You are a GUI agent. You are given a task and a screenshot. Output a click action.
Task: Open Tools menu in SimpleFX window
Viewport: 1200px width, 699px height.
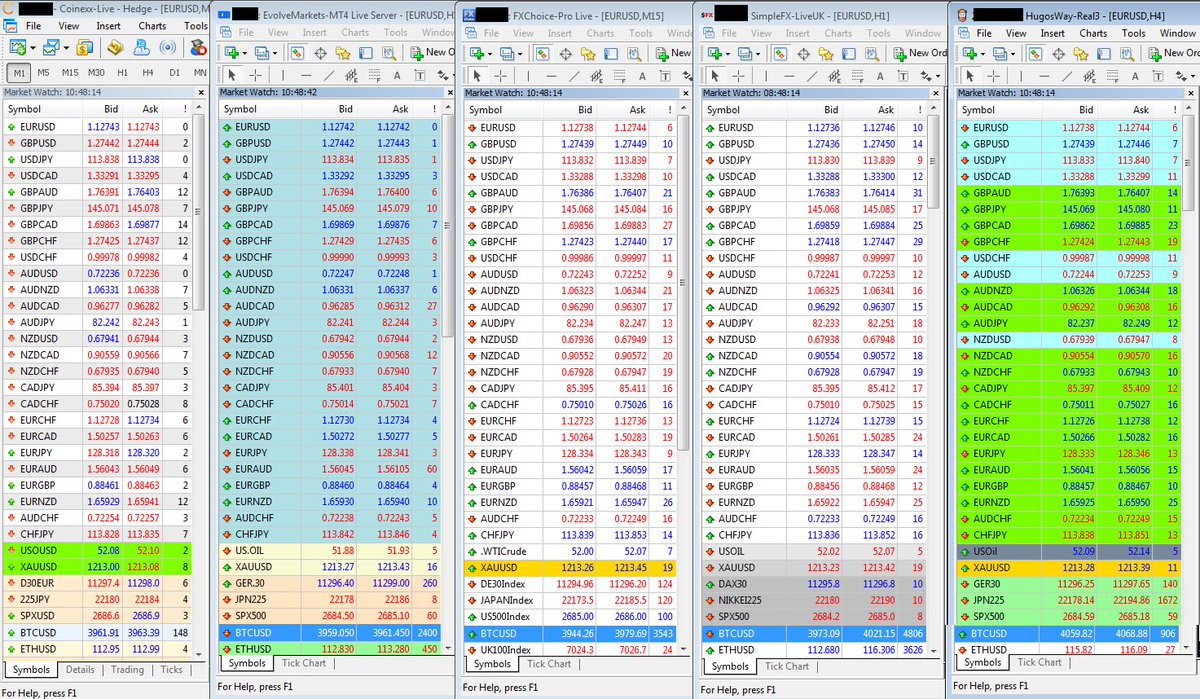click(878, 33)
